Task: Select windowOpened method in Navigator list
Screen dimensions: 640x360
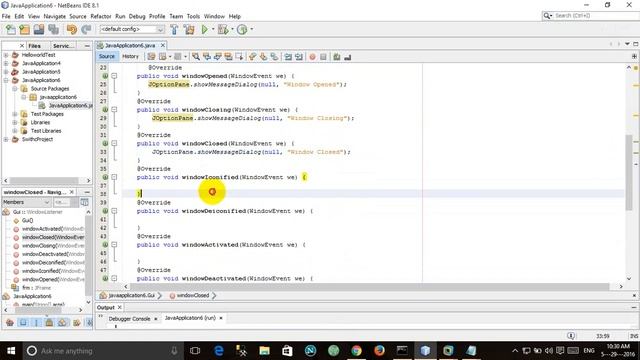Action: pos(53,280)
